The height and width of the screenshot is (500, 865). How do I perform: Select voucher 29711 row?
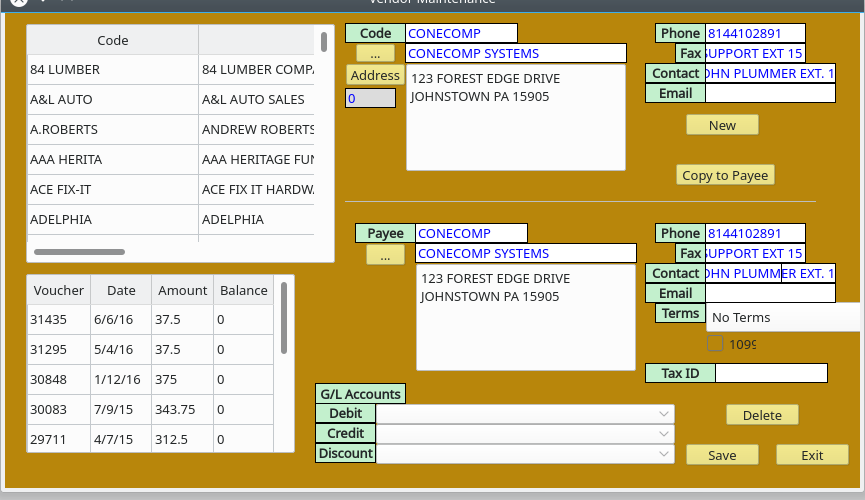click(150, 439)
